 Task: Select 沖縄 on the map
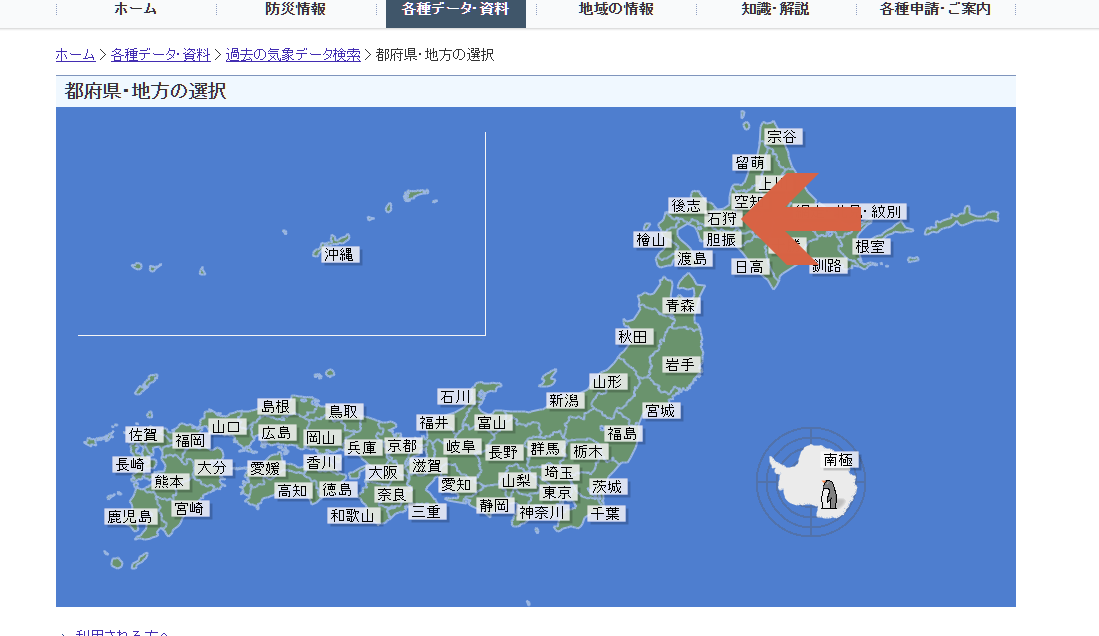click(339, 255)
